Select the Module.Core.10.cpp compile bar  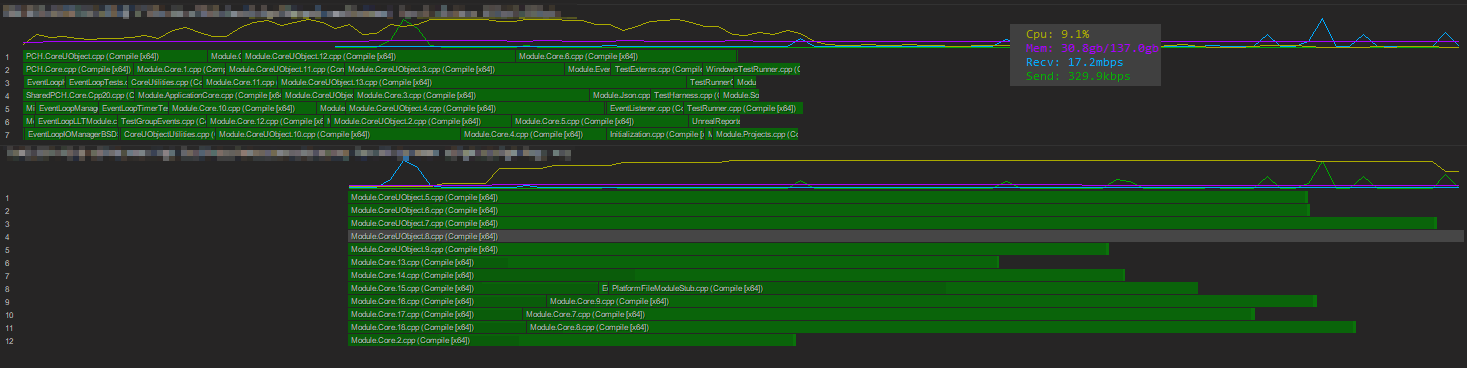(x=243, y=108)
